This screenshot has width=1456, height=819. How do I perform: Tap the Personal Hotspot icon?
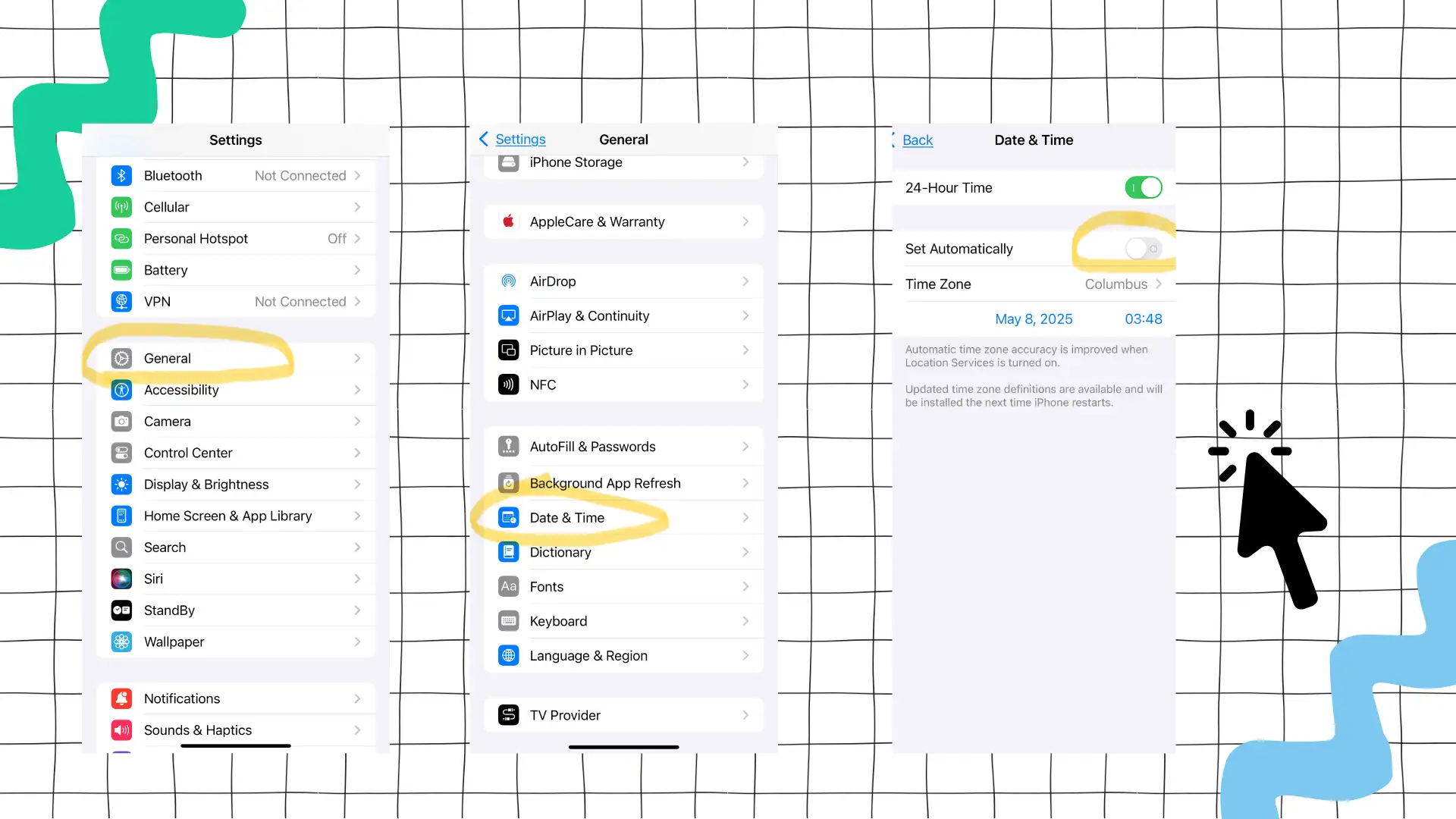pyautogui.click(x=121, y=239)
